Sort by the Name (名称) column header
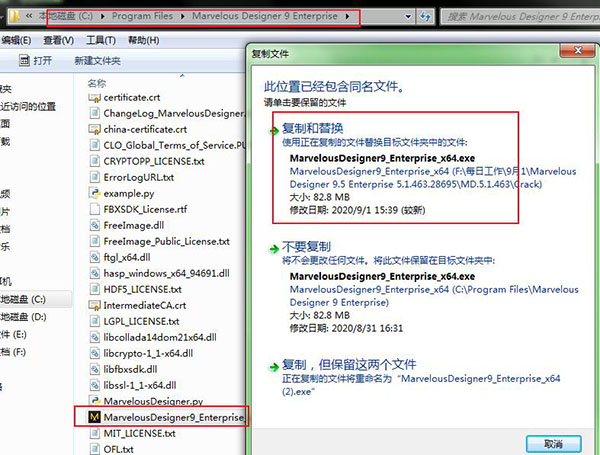The image size is (600, 455). click(97, 83)
